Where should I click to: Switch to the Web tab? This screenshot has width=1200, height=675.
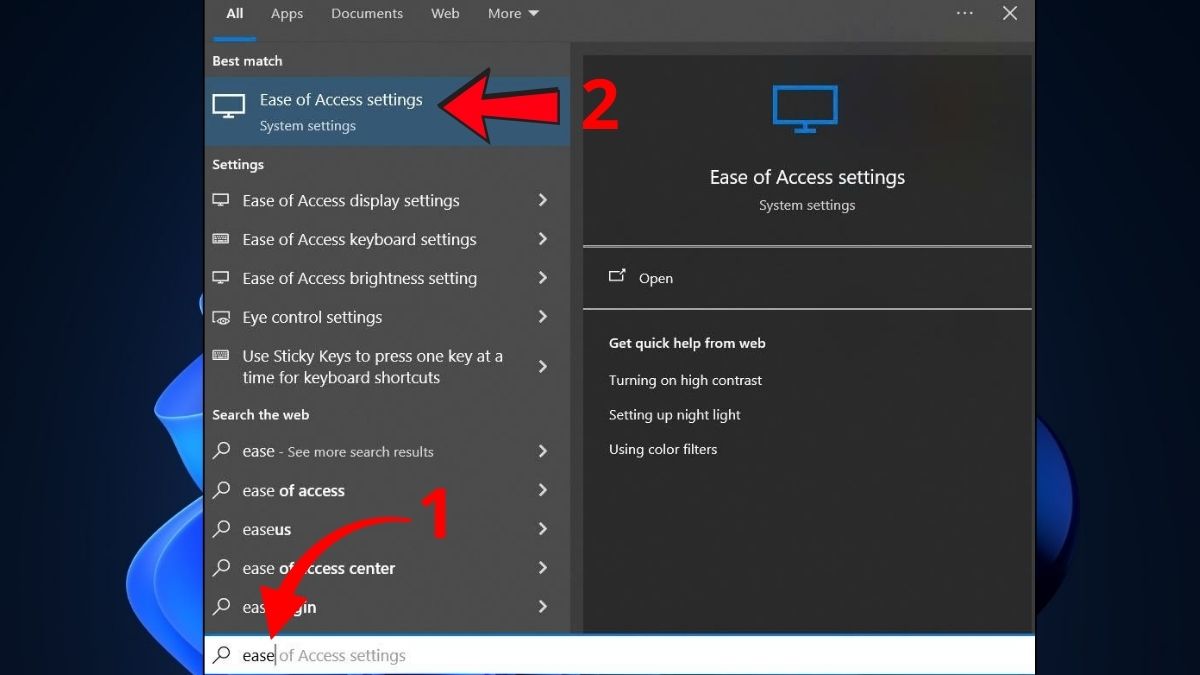(445, 13)
